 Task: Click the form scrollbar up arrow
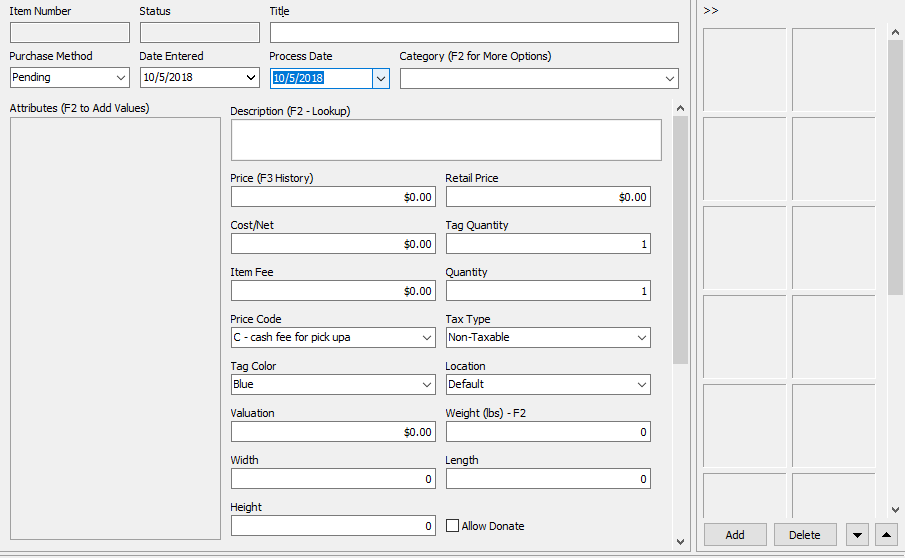680,108
